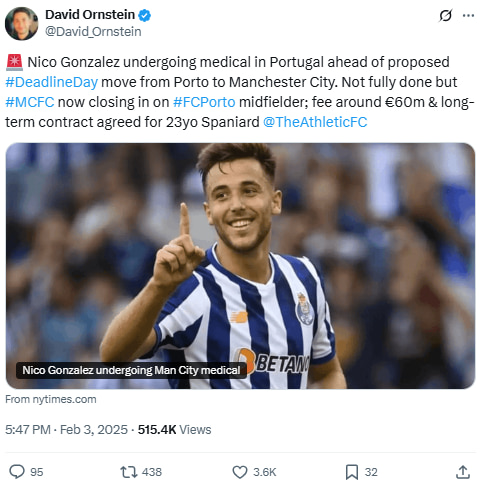This screenshot has width=483, height=485.
Task: Click the share upload icon
Action: tap(463, 472)
